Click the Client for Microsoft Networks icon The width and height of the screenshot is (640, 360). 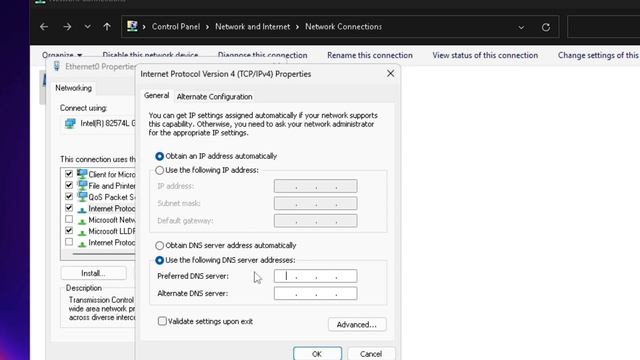82,174
